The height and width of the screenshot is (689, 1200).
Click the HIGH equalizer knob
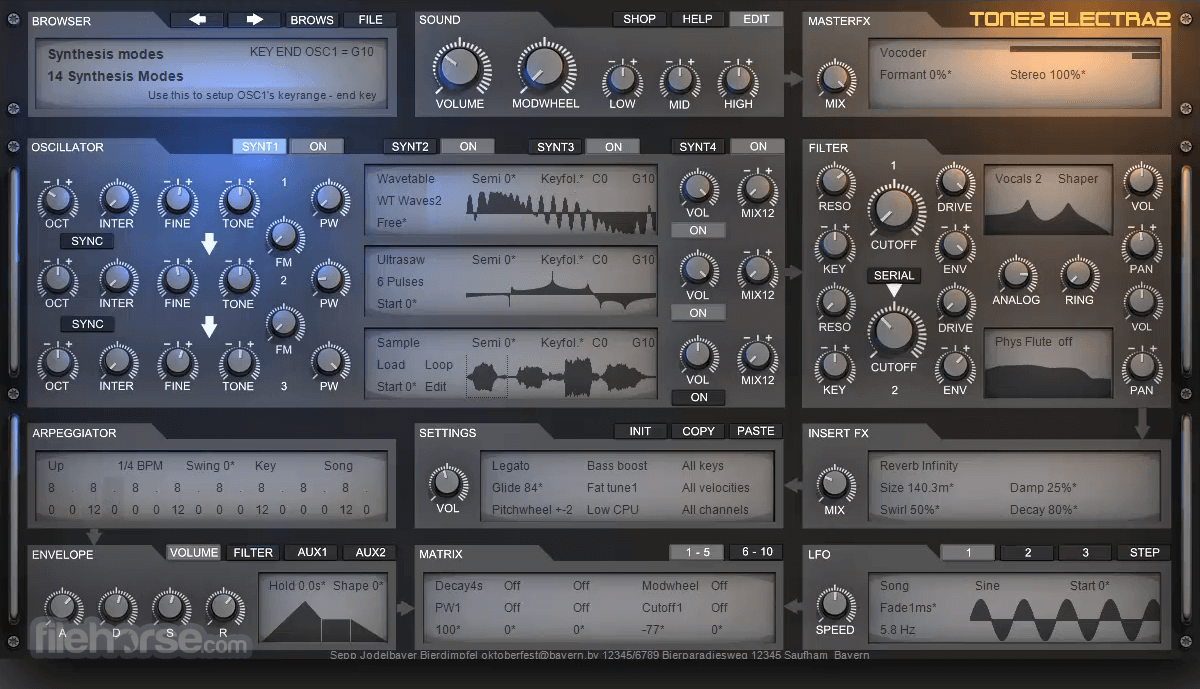(738, 78)
